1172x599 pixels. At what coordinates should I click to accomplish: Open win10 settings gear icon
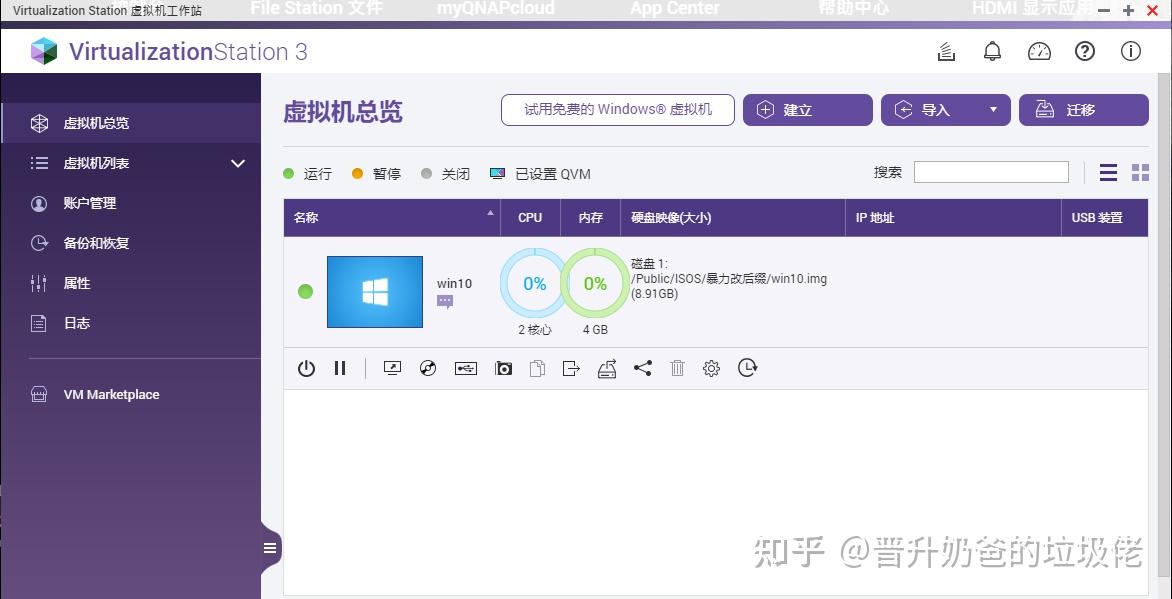(712, 368)
